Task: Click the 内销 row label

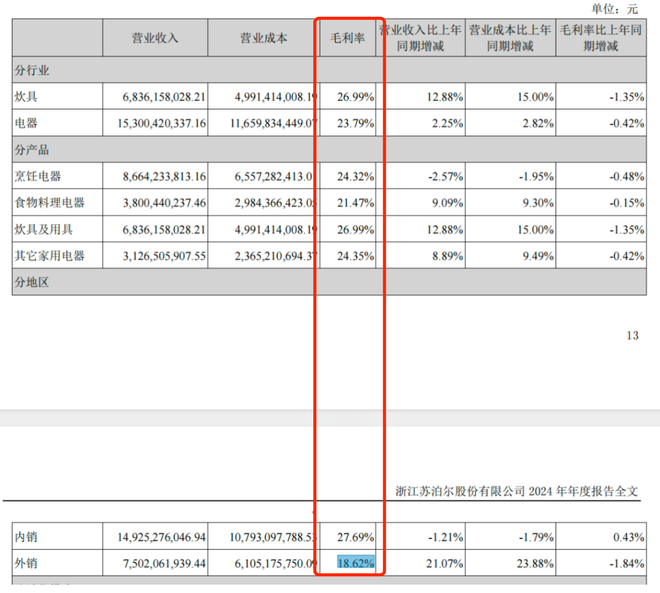Action: coord(30,537)
